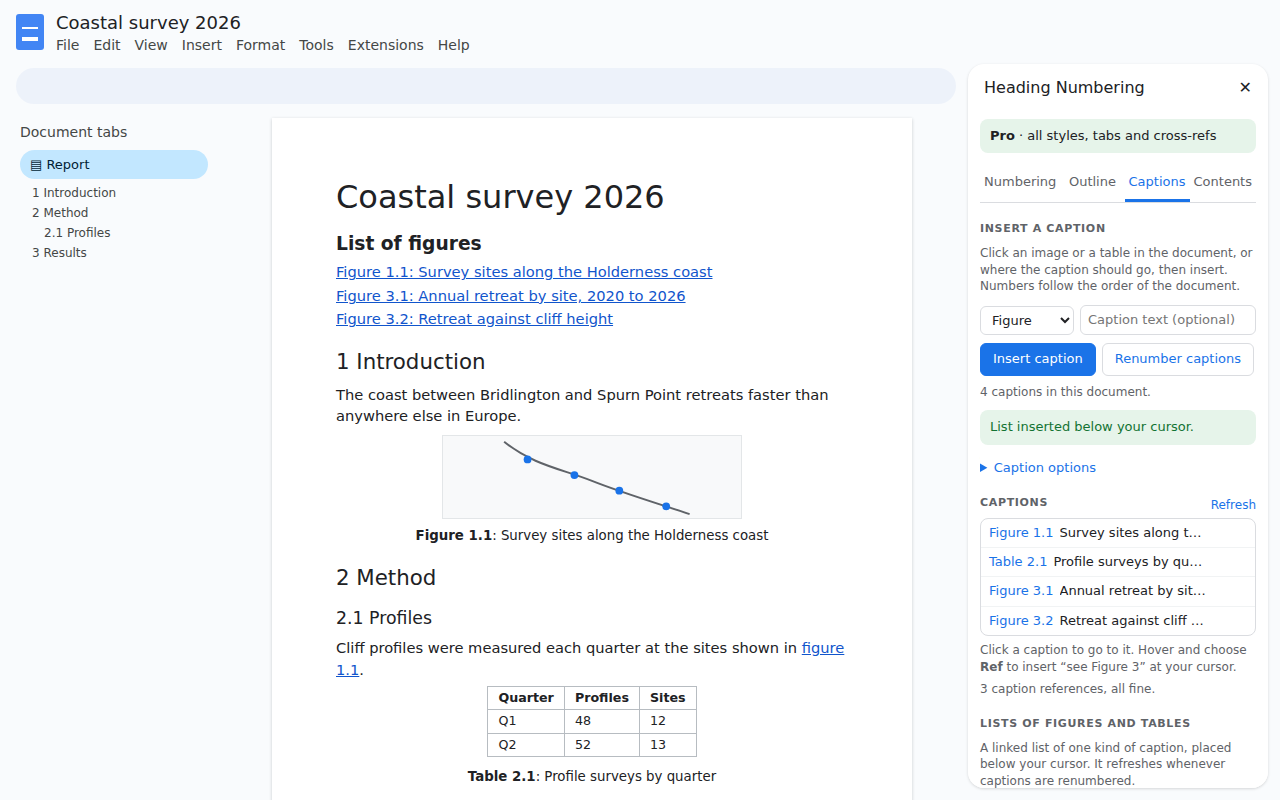Go to Figure 3.2 in captions list
This screenshot has width=1280, height=800.
(x=1118, y=621)
